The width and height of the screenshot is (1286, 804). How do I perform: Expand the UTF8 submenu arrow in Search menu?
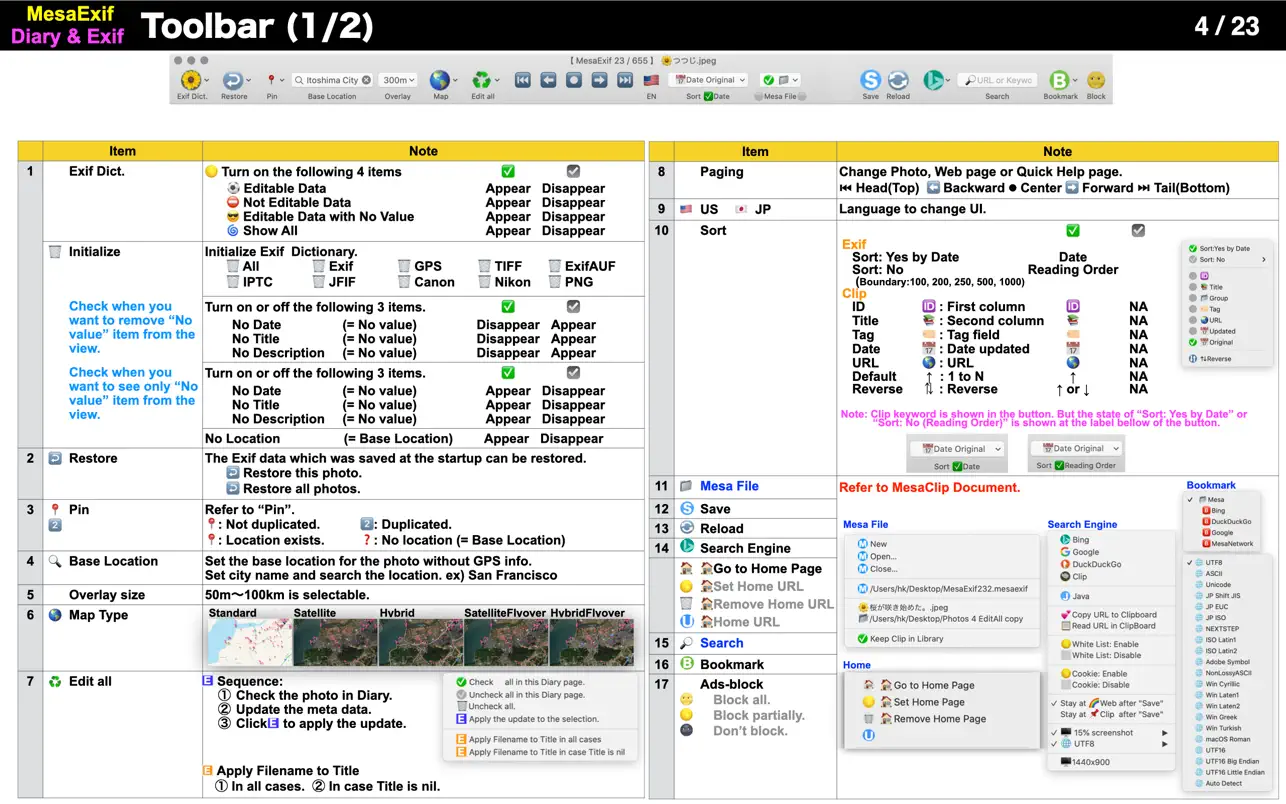(1163, 744)
